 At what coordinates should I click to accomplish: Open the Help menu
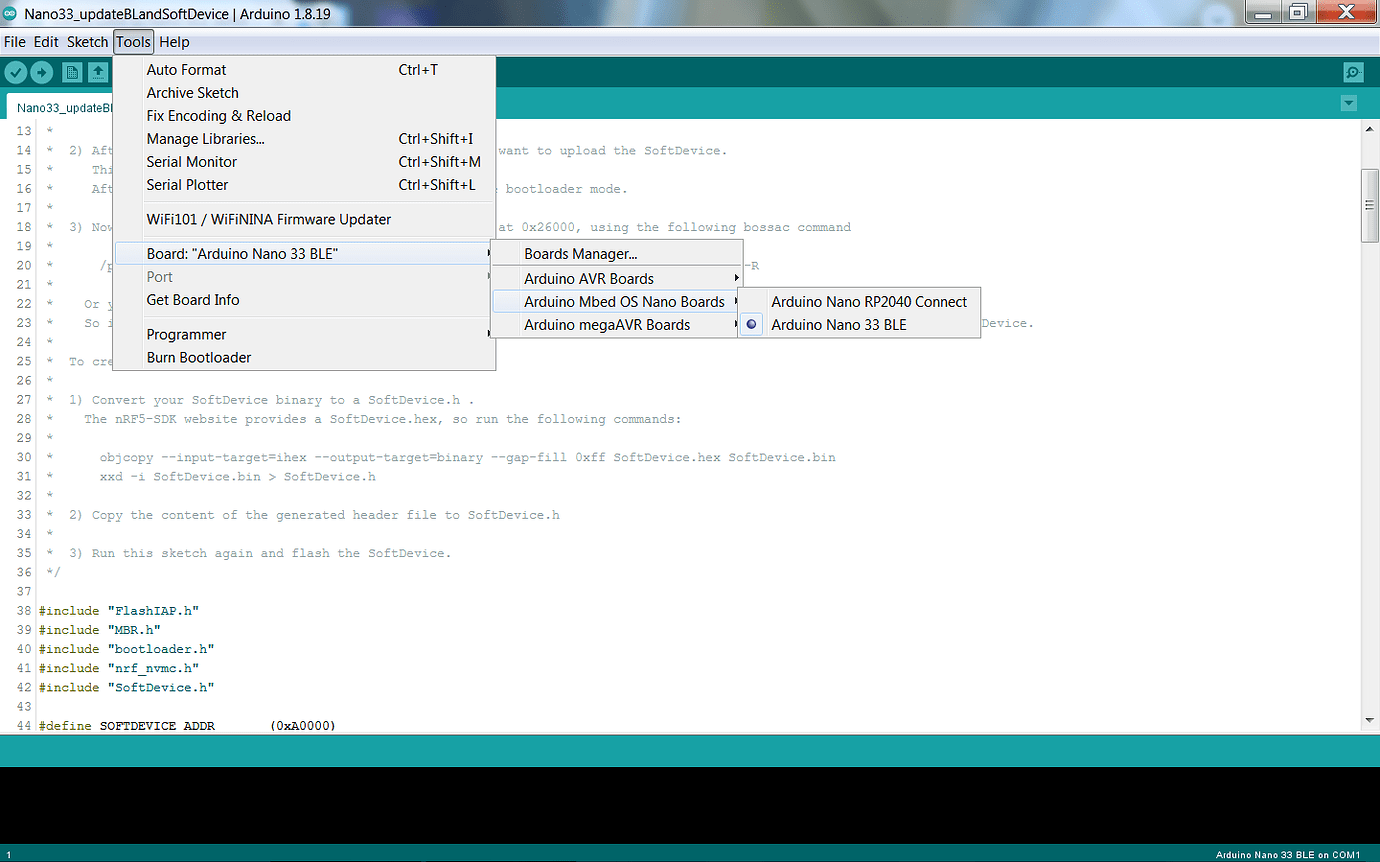(x=174, y=42)
